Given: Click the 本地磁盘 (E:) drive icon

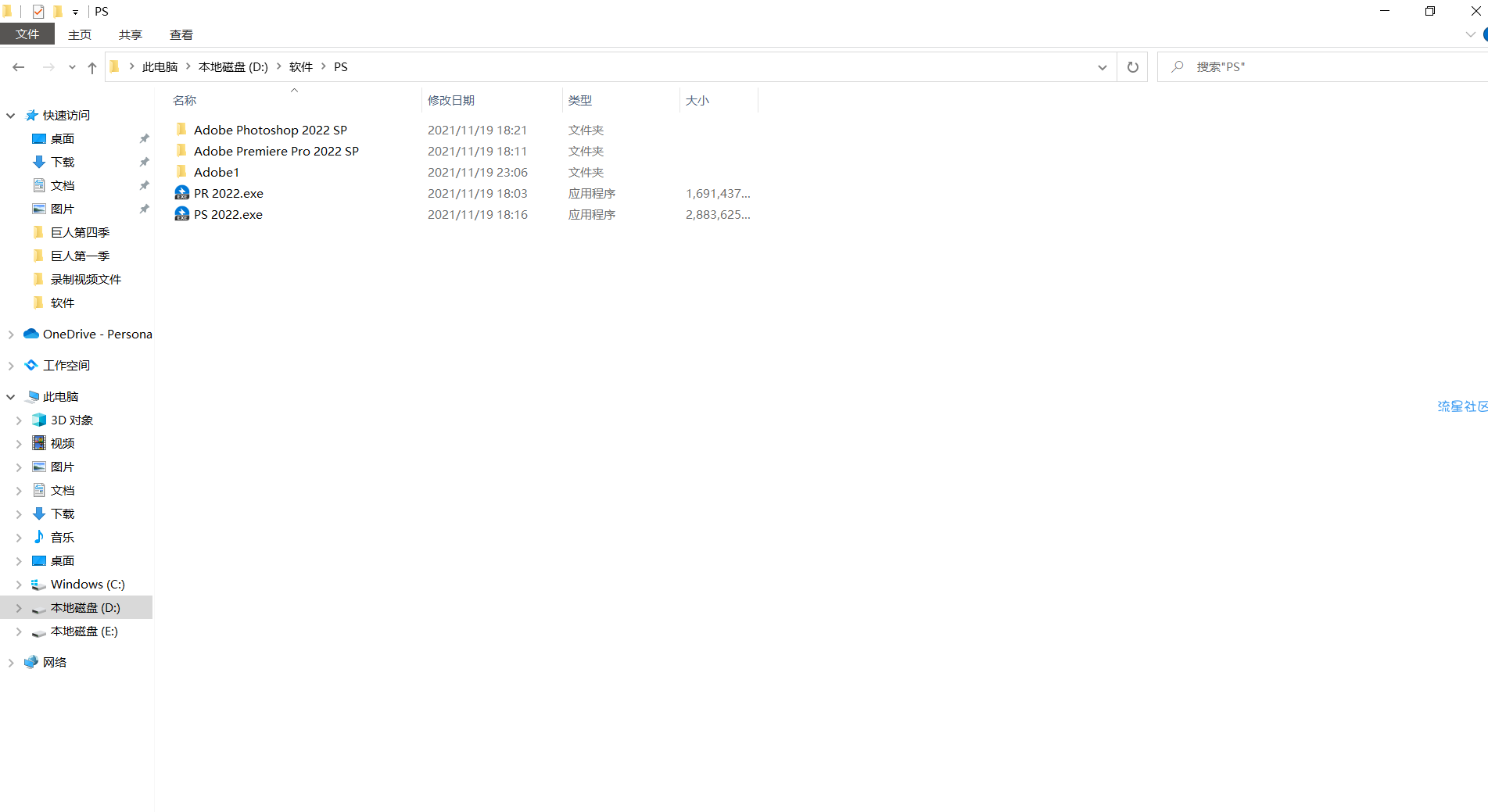Looking at the screenshot, I should pos(39,632).
